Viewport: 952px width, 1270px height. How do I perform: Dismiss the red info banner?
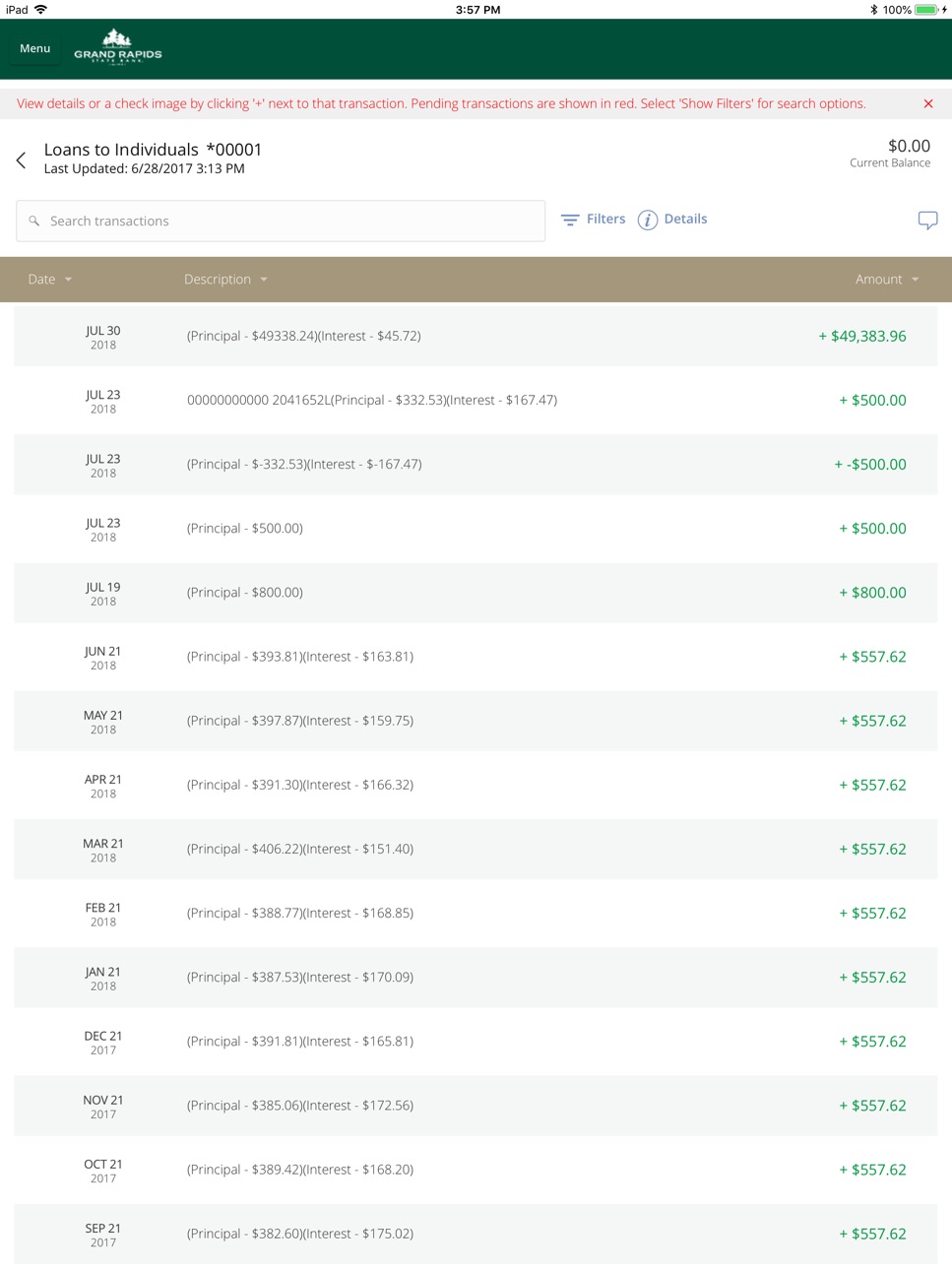click(927, 103)
